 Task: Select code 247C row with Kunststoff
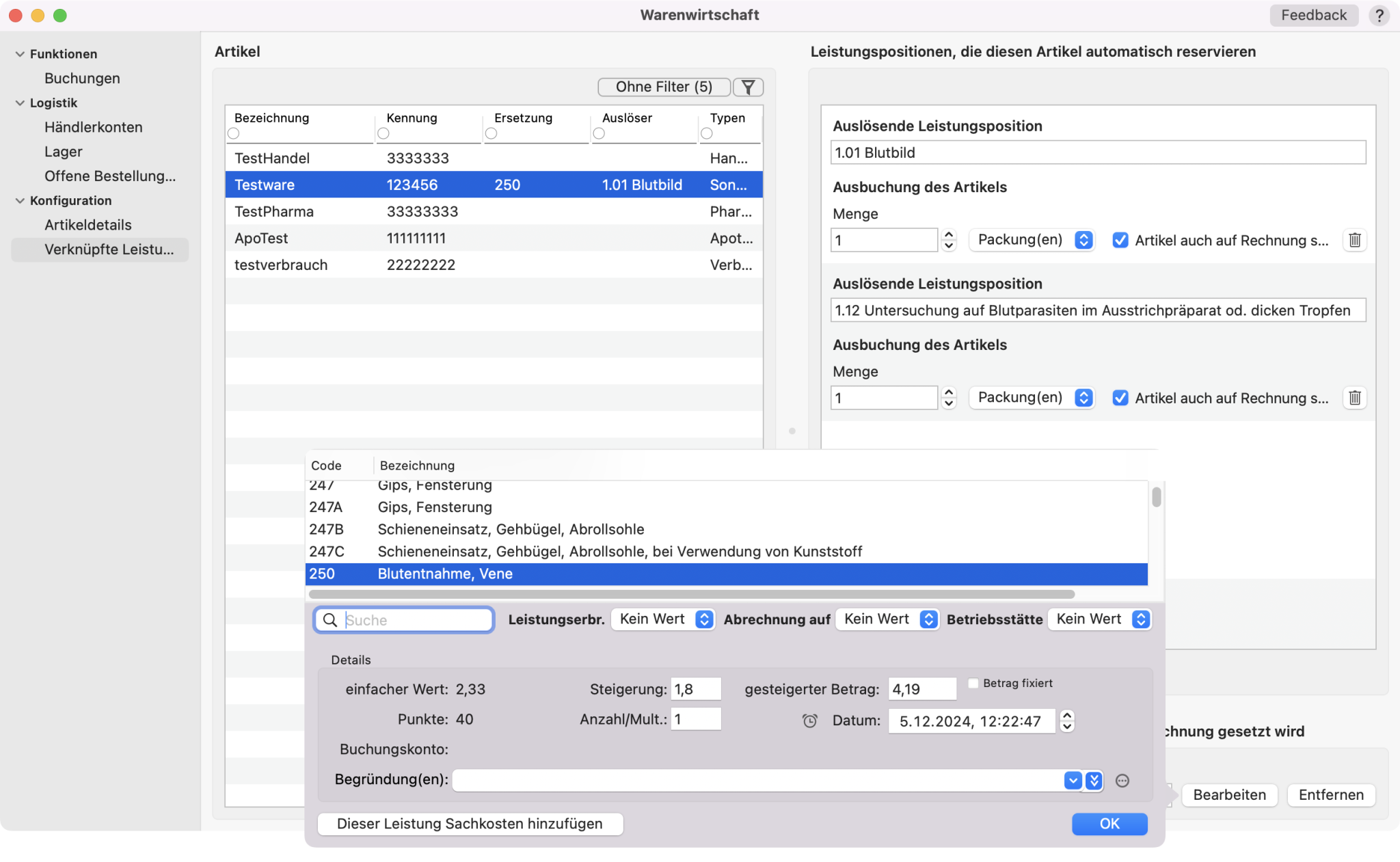(x=727, y=552)
